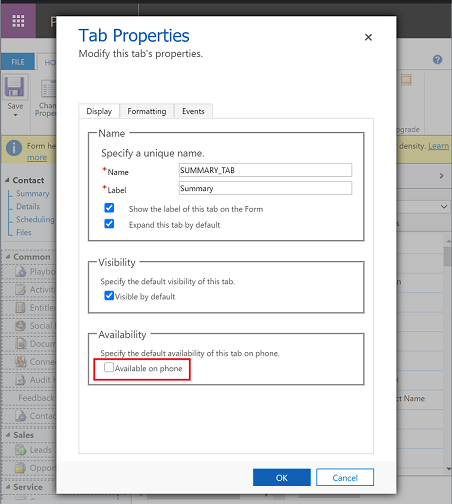The image size is (452, 504).
Task: Click the Audit History icon
Action: 21,379
